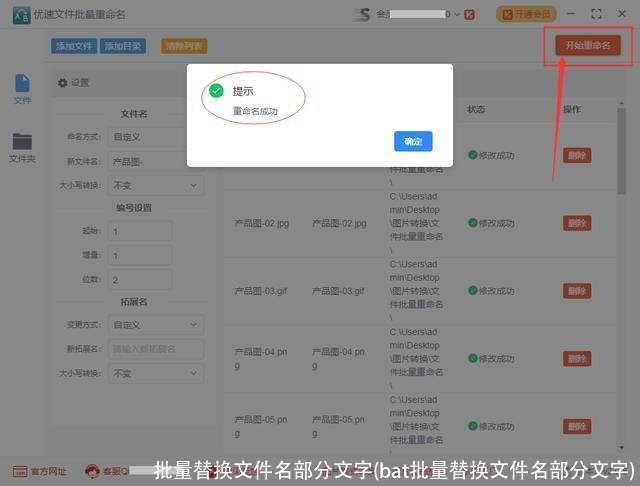Click the original name 产品图-02.jpg cell
Viewport: 640px width, 486px height.
pyautogui.click(x=262, y=223)
